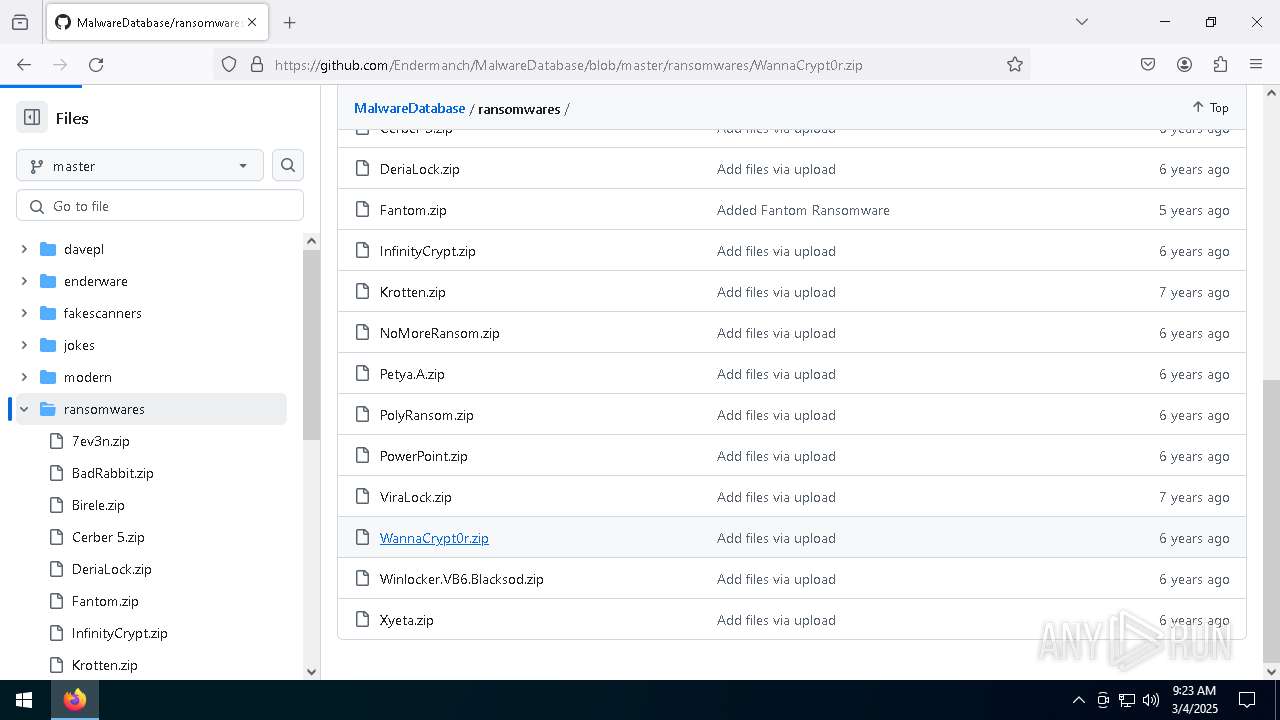Viewport: 1280px width, 720px height.
Task: Click the Firefox taskbar icon
Action: (x=75, y=700)
